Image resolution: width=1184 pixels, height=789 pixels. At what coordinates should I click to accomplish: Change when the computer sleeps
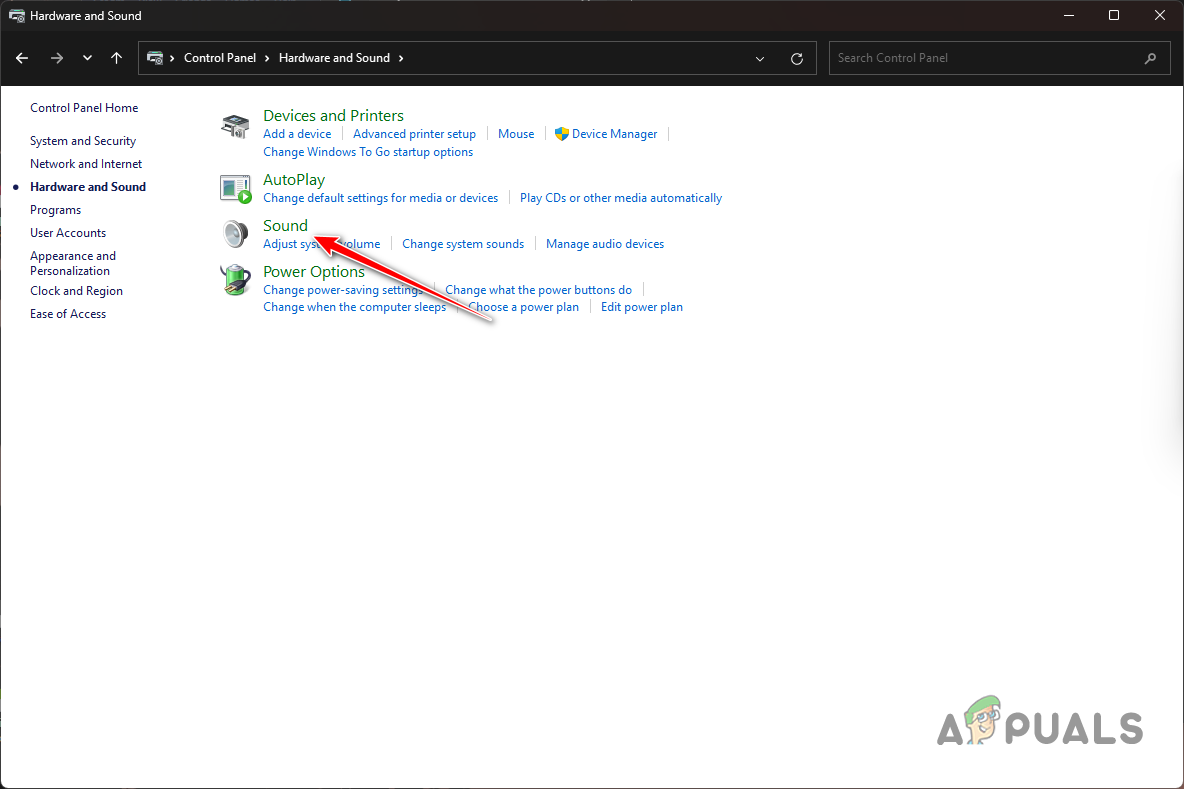click(354, 307)
